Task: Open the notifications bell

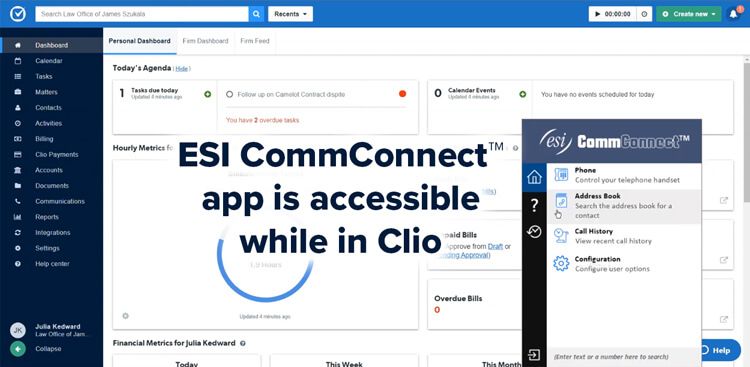Action: (x=733, y=14)
